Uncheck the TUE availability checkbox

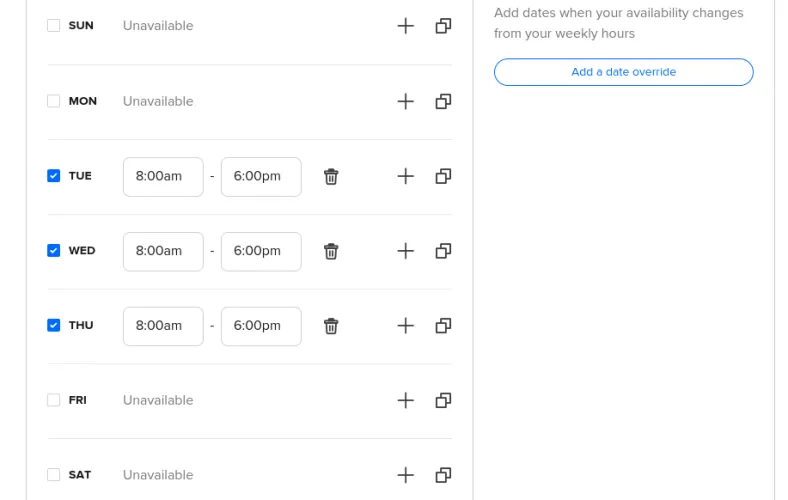54,176
